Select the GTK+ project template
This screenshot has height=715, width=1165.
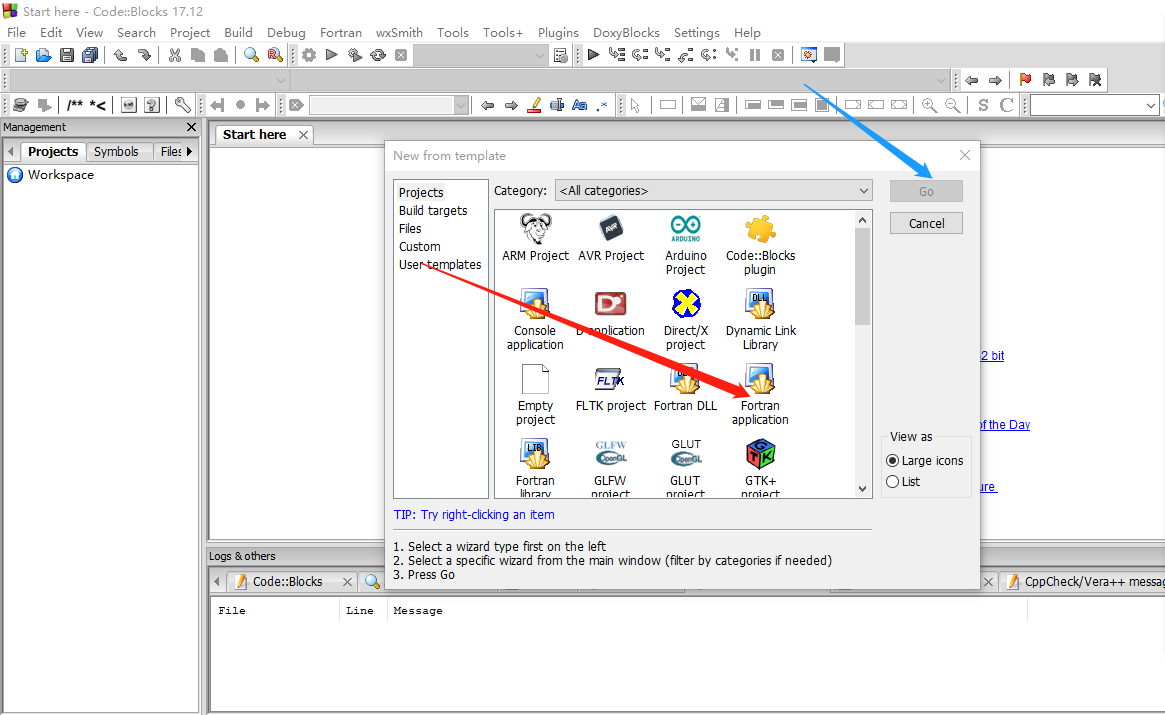tap(760, 465)
